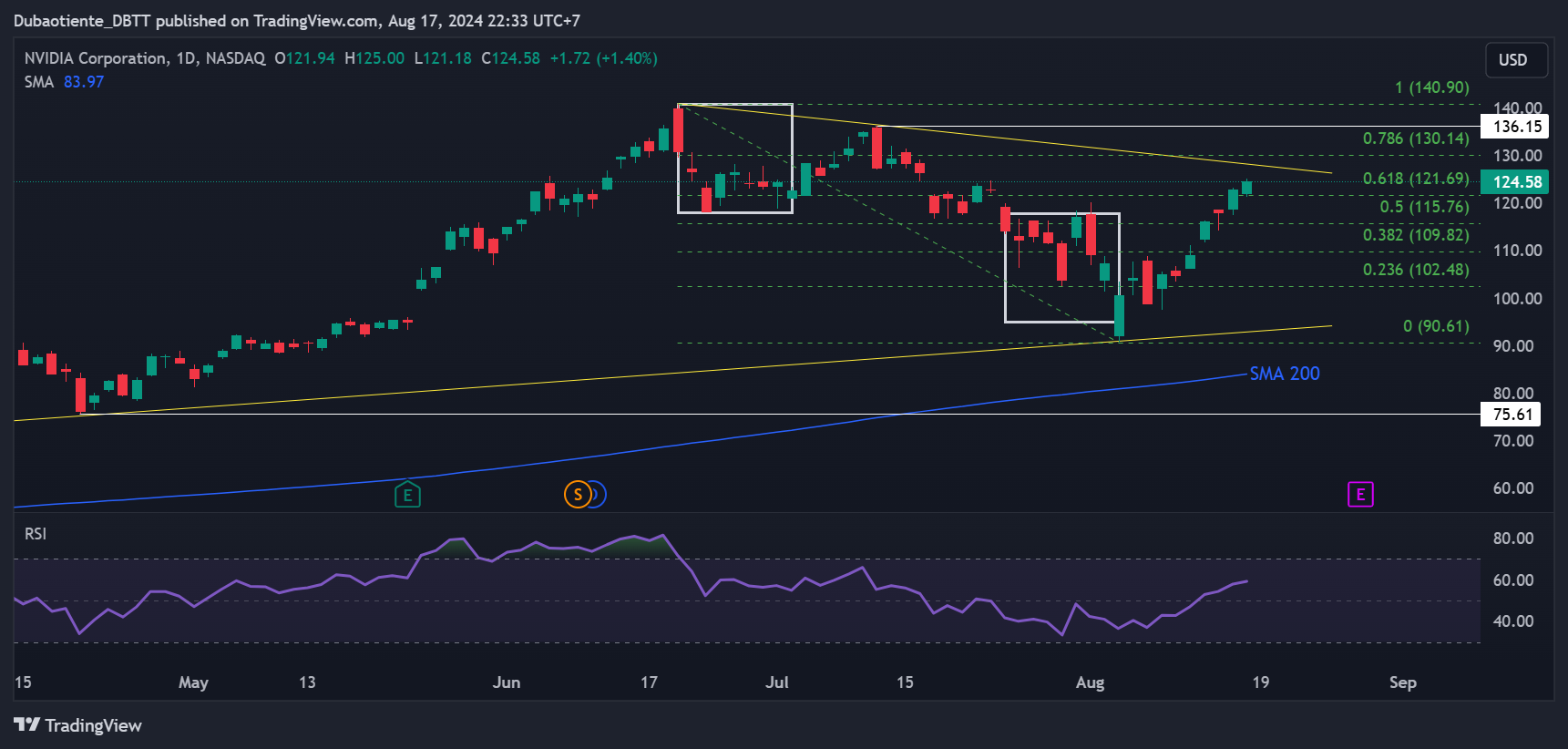This screenshot has width=1568, height=749.
Task: Click the '19' date label on time axis
Action: click(1260, 682)
